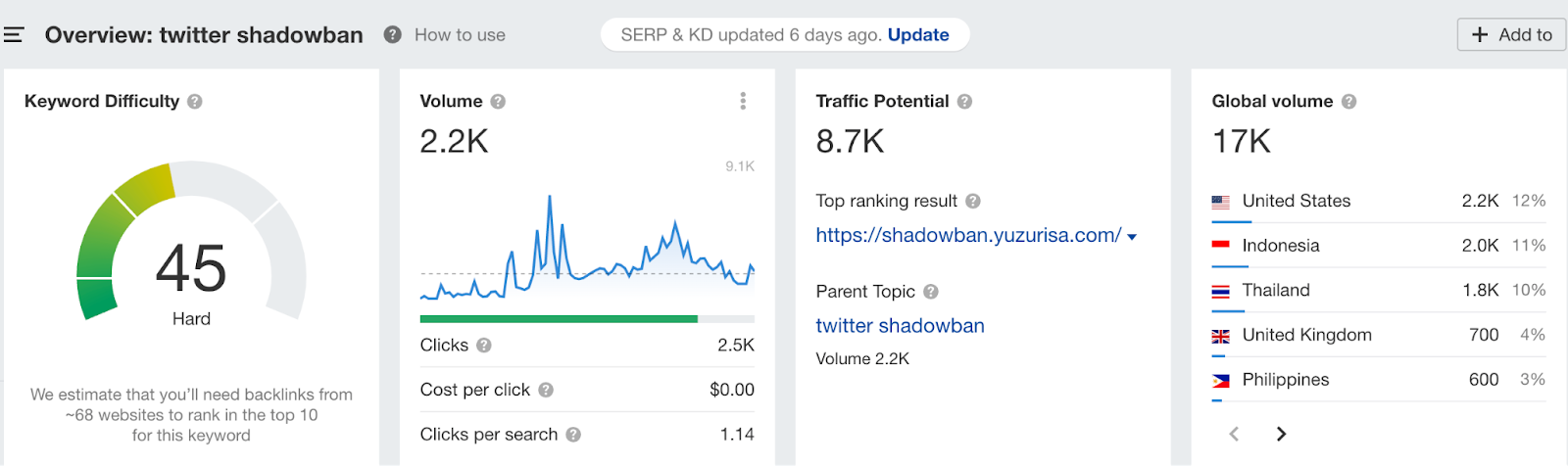Click the 2.2K Volume value
Viewport: 1568px width, 466px height.
(454, 142)
